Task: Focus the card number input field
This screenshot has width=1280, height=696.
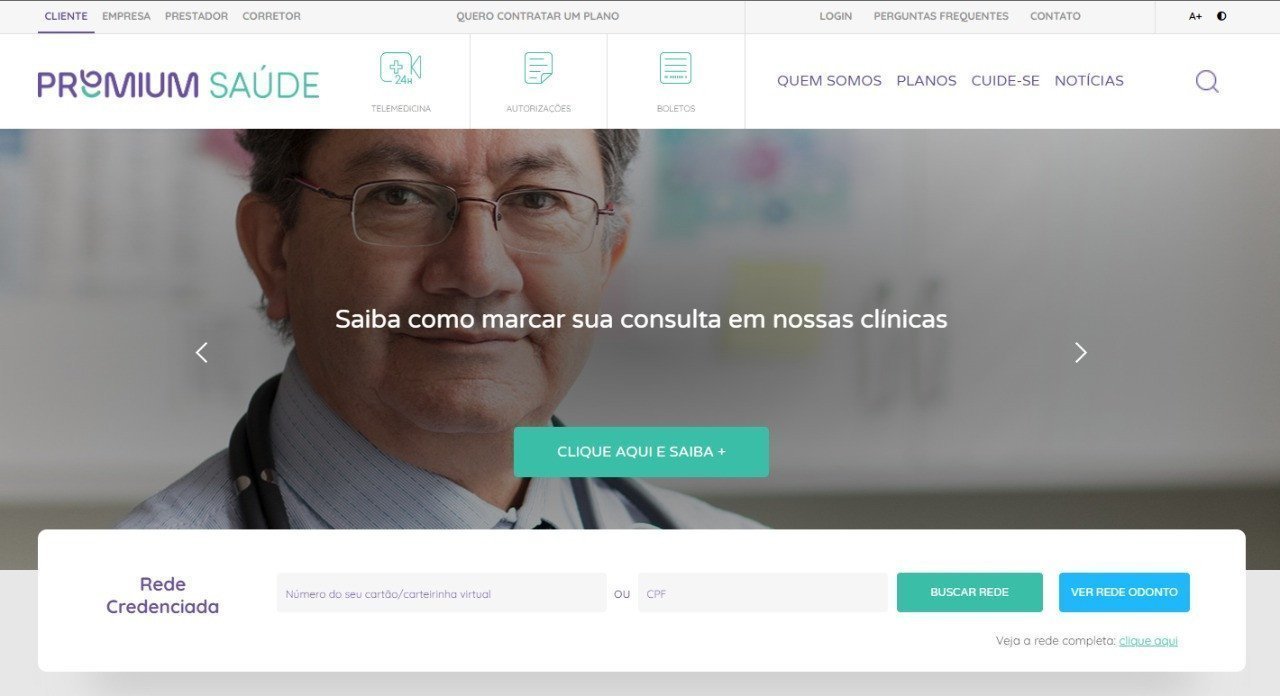Action: [x=441, y=593]
